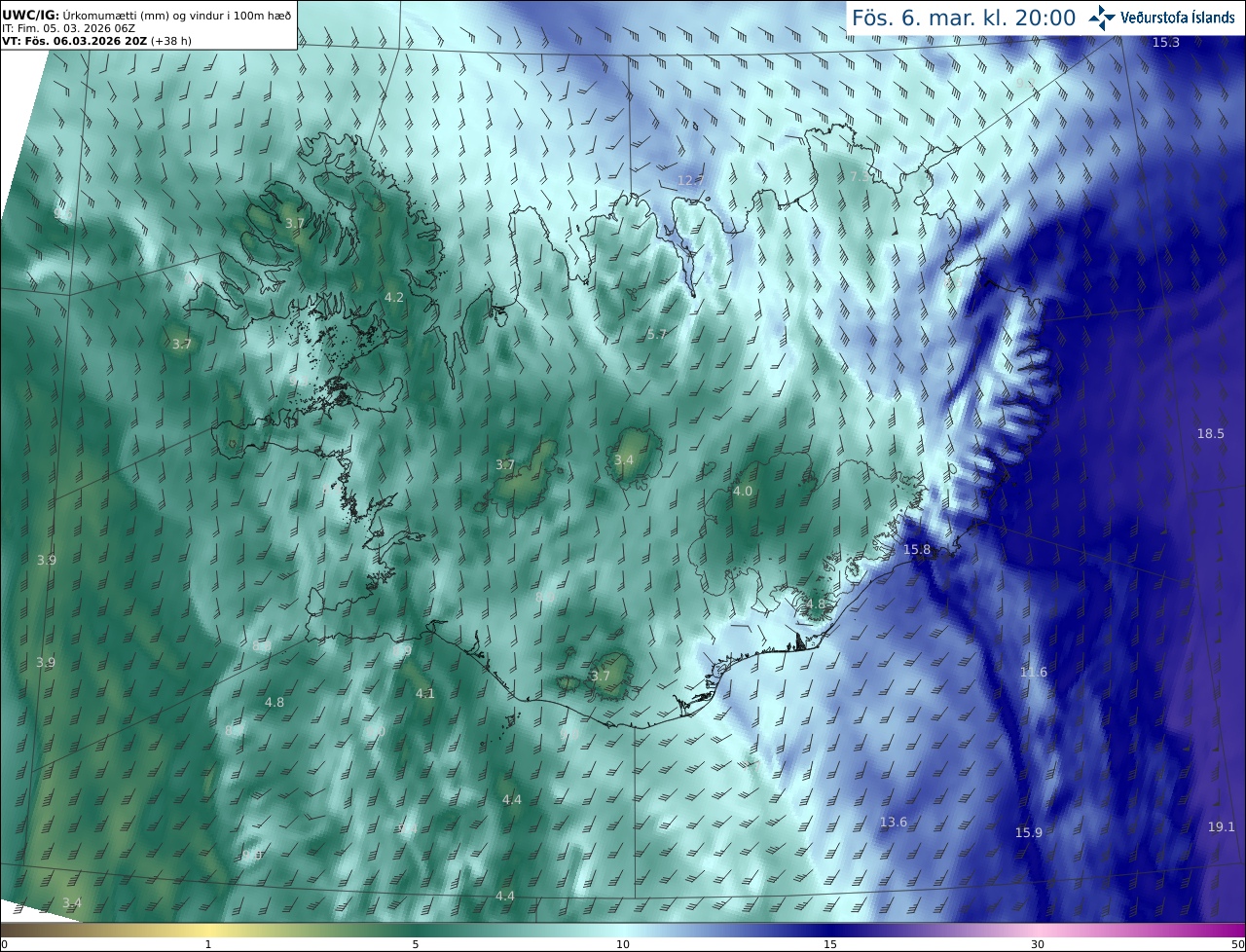Click the 15.8 value at the coast
Image resolution: width=1246 pixels, height=952 pixels.
(917, 550)
